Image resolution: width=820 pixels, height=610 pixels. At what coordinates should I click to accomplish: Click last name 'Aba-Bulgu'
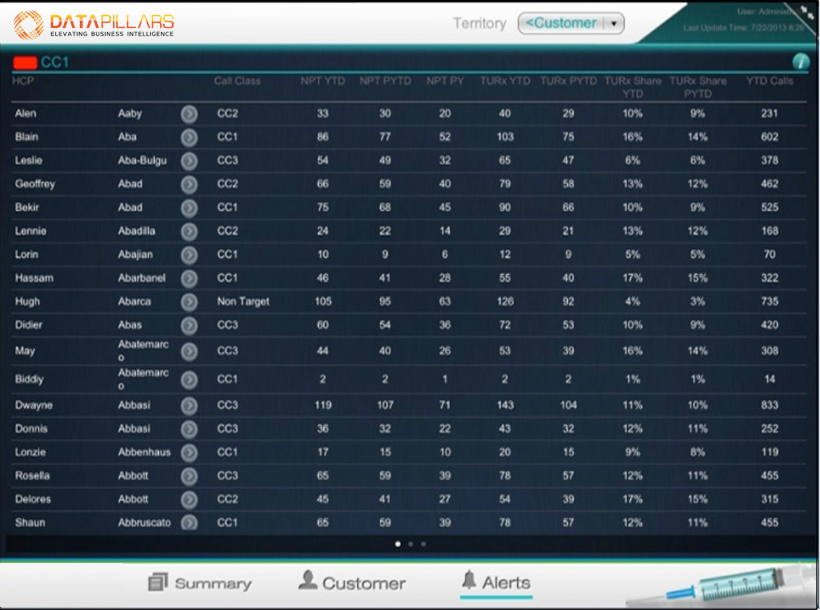142,160
